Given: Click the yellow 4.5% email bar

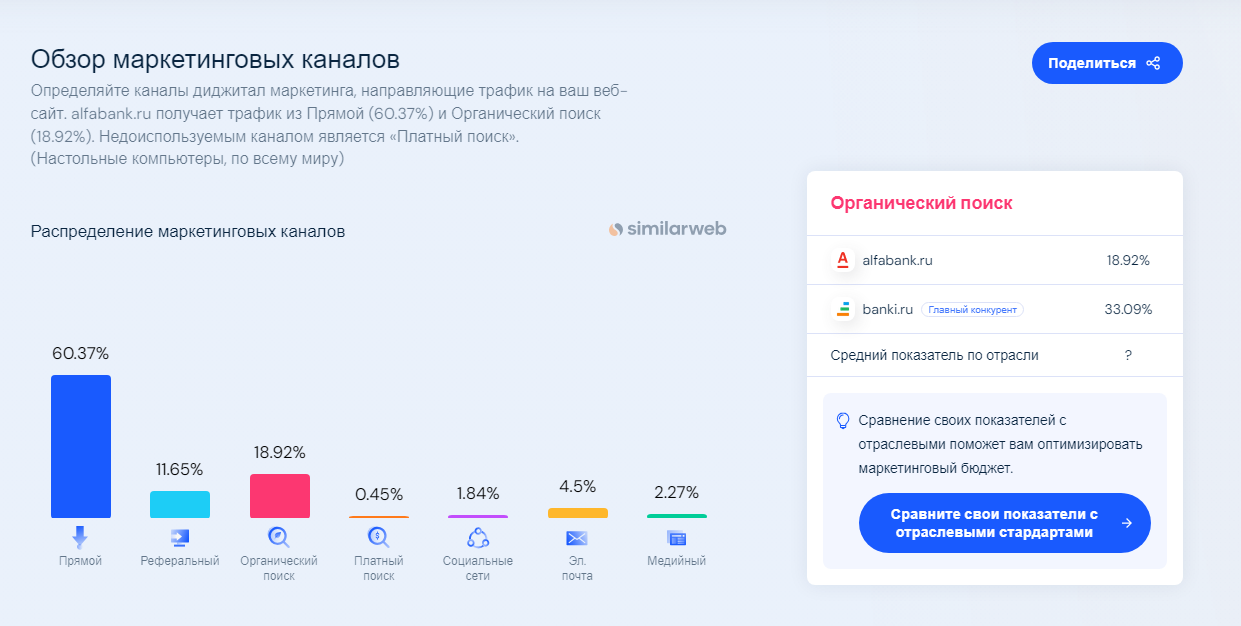Looking at the screenshot, I should (x=577, y=513).
